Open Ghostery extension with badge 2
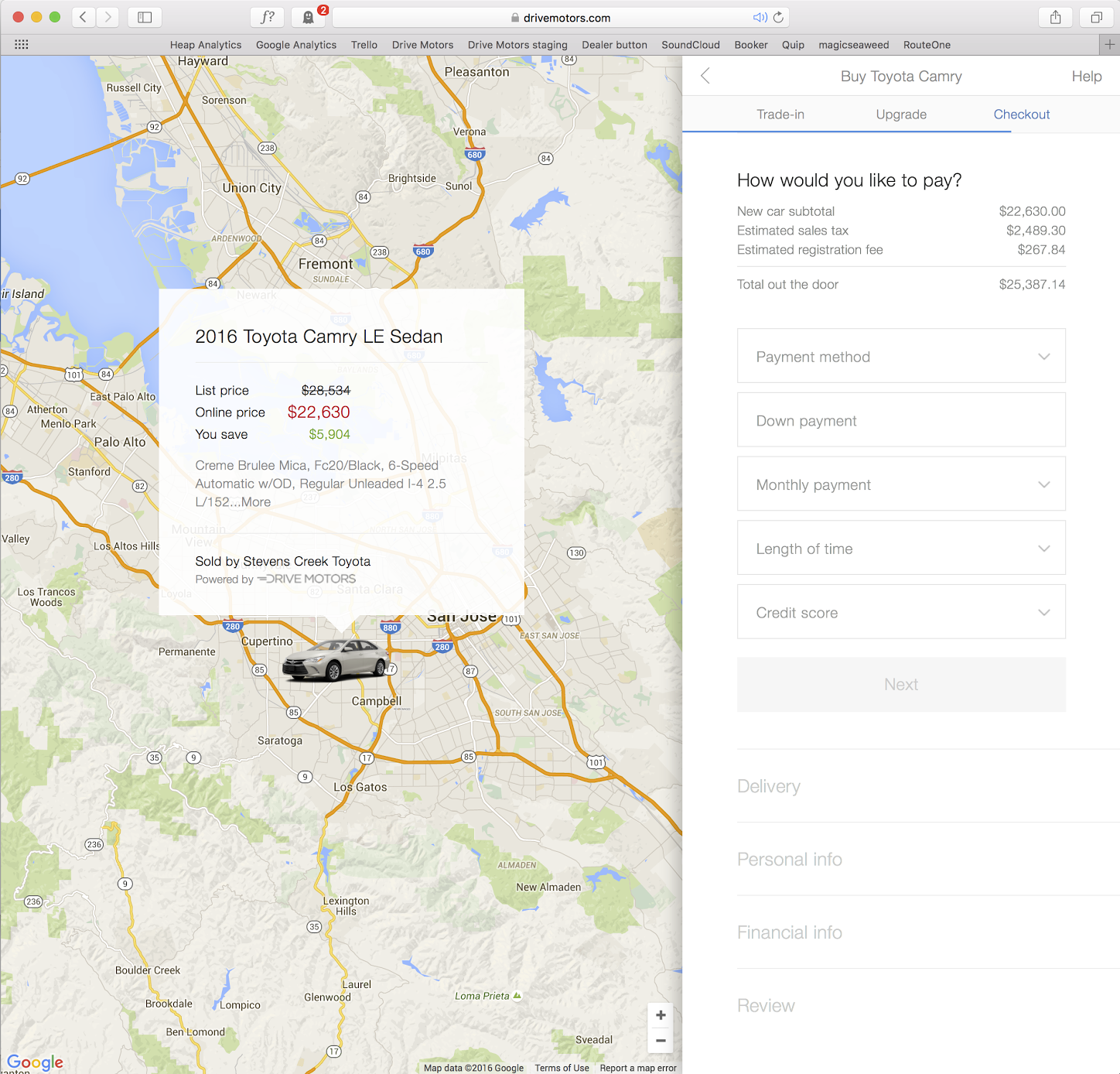Image resolution: width=1120 pixels, height=1074 pixels. tap(309, 17)
